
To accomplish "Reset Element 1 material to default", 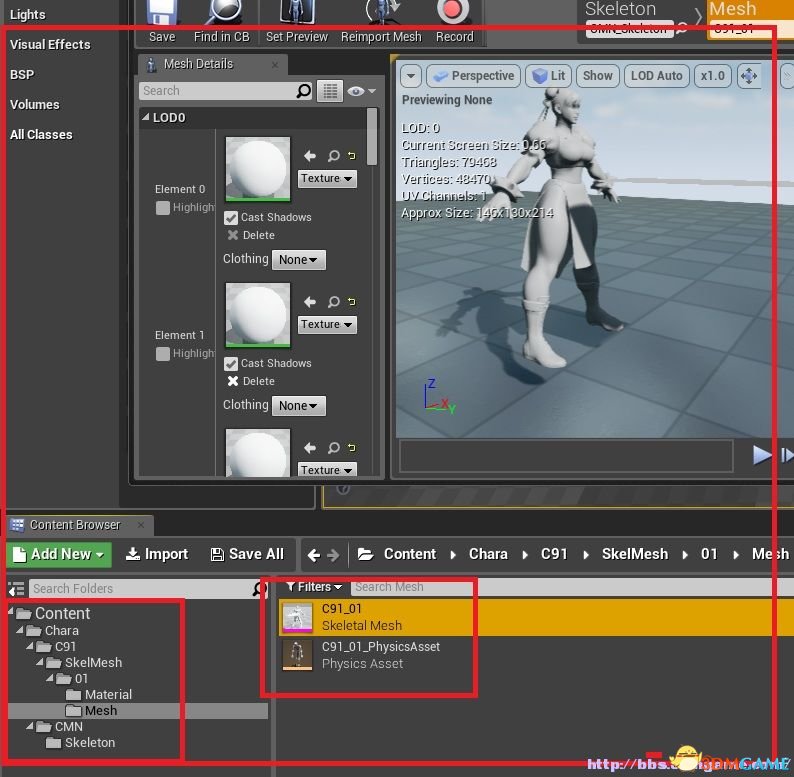I will pos(351,302).
